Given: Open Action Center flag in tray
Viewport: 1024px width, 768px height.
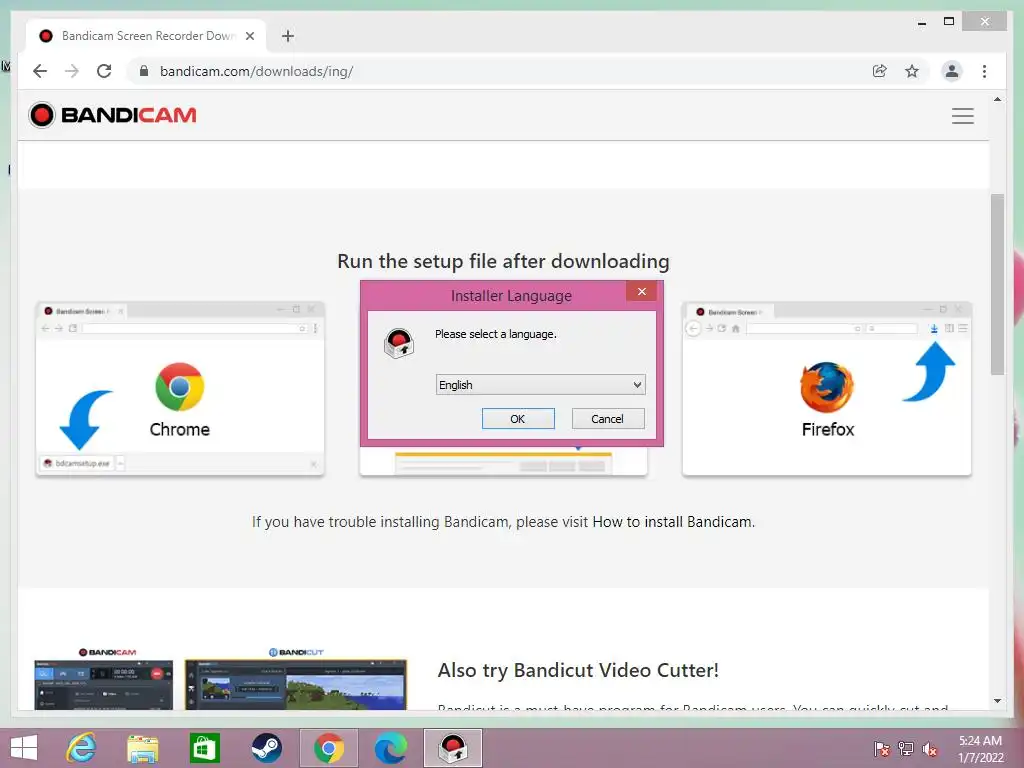Looking at the screenshot, I should tap(881, 749).
